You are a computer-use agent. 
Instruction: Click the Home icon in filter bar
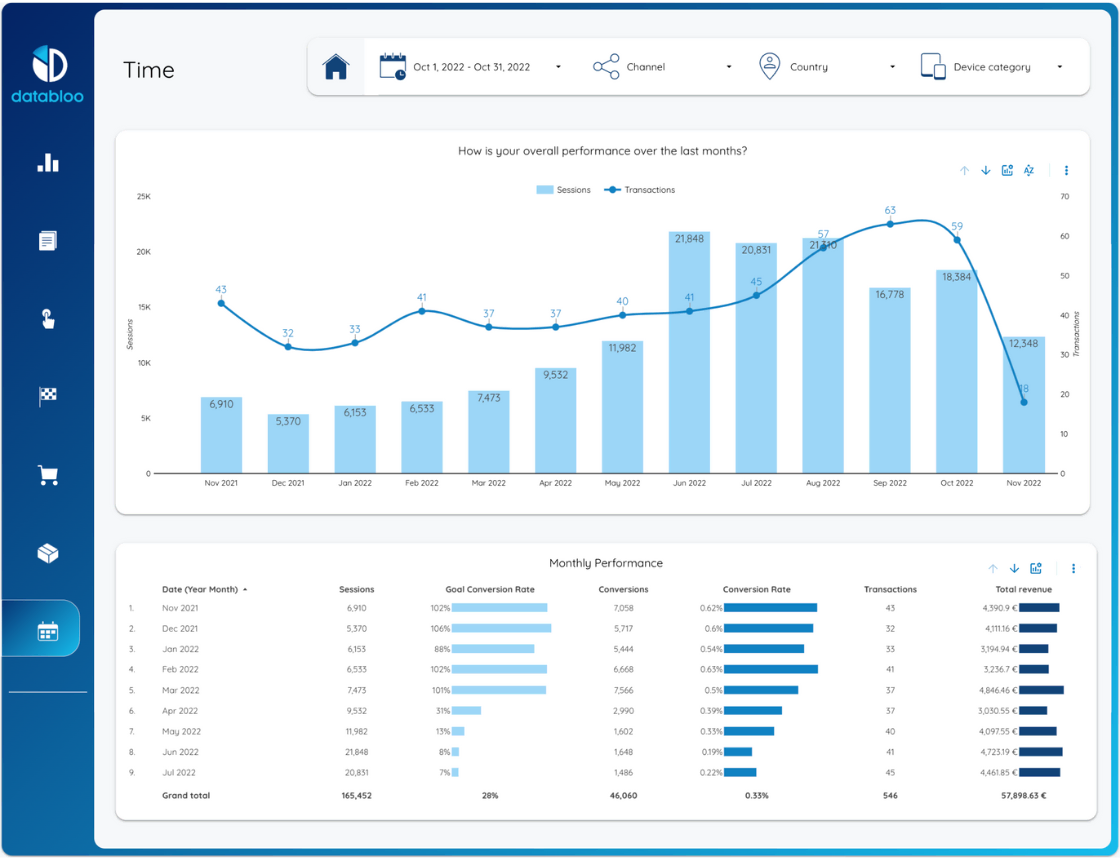tap(336, 66)
